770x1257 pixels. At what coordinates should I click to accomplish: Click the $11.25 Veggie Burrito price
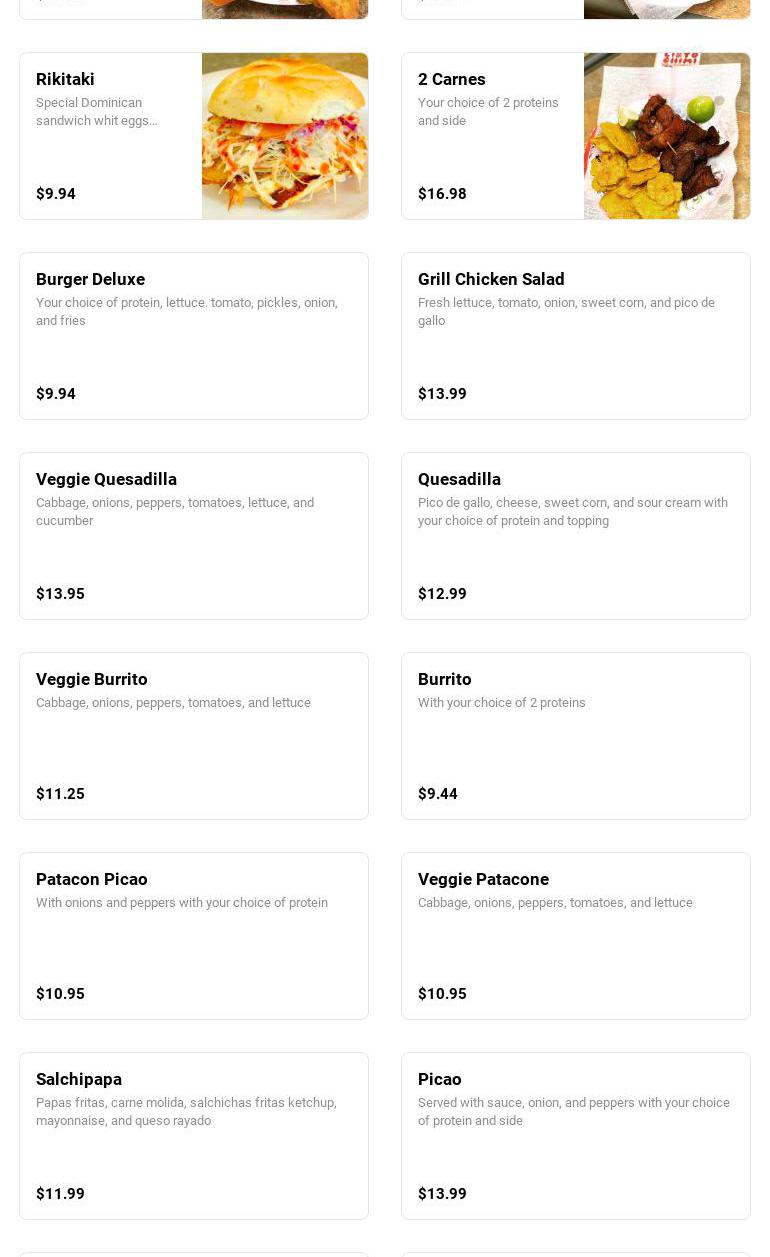click(x=60, y=794)
